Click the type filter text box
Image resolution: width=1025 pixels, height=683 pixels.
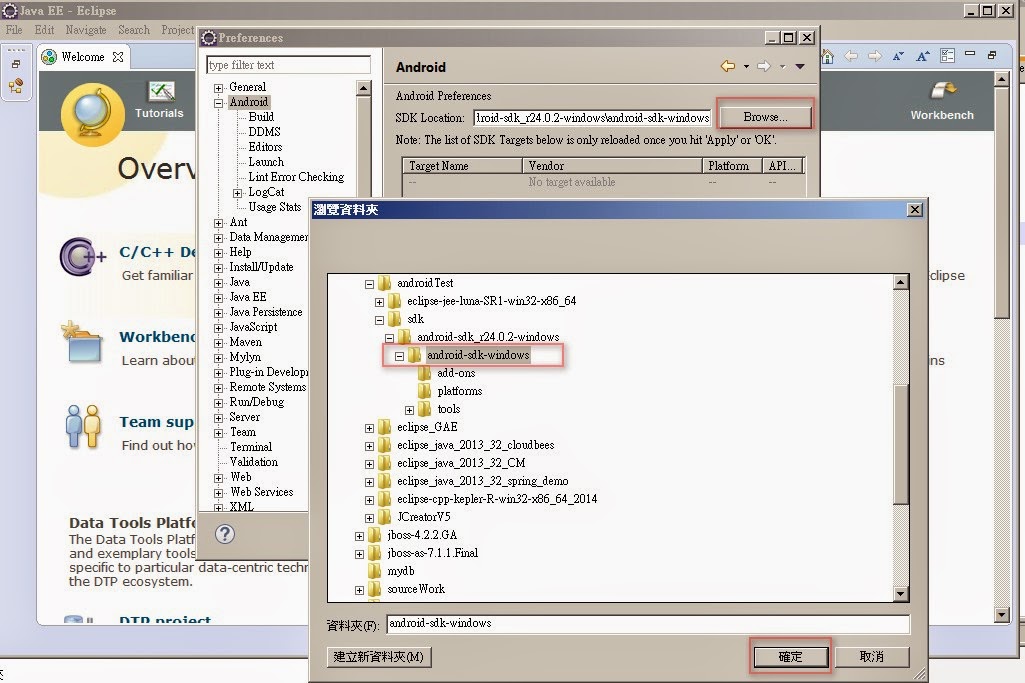tap(288, 65)
